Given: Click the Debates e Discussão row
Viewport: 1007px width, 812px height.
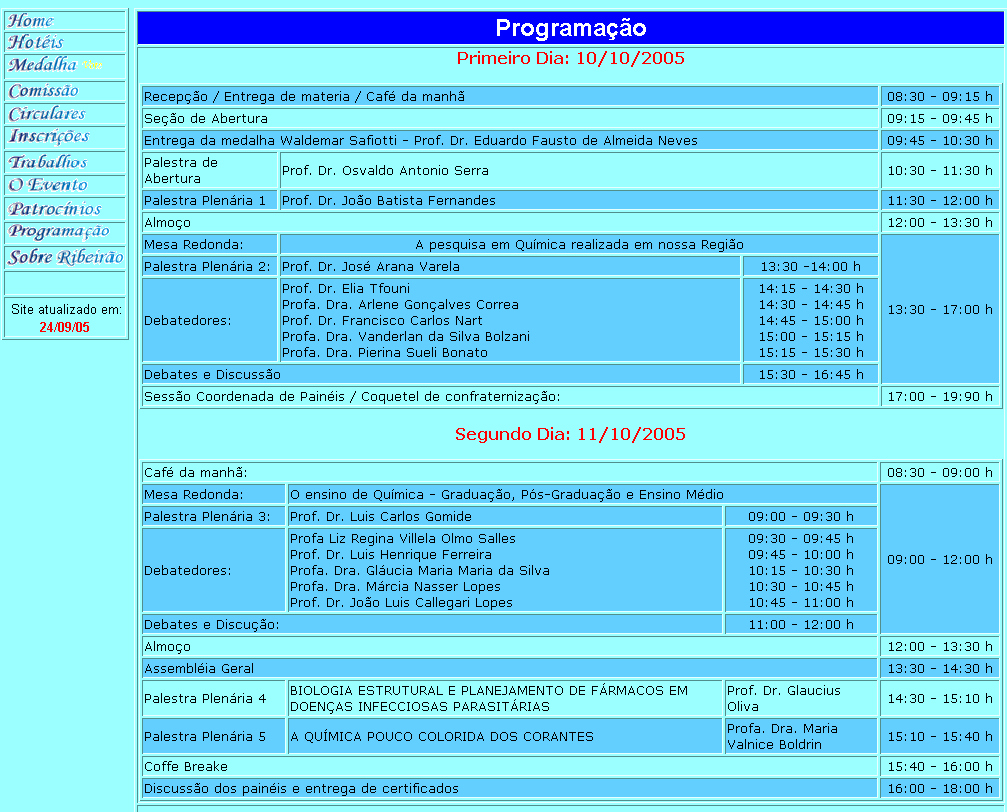Looking at the screenshot, I should pos(441,375).
